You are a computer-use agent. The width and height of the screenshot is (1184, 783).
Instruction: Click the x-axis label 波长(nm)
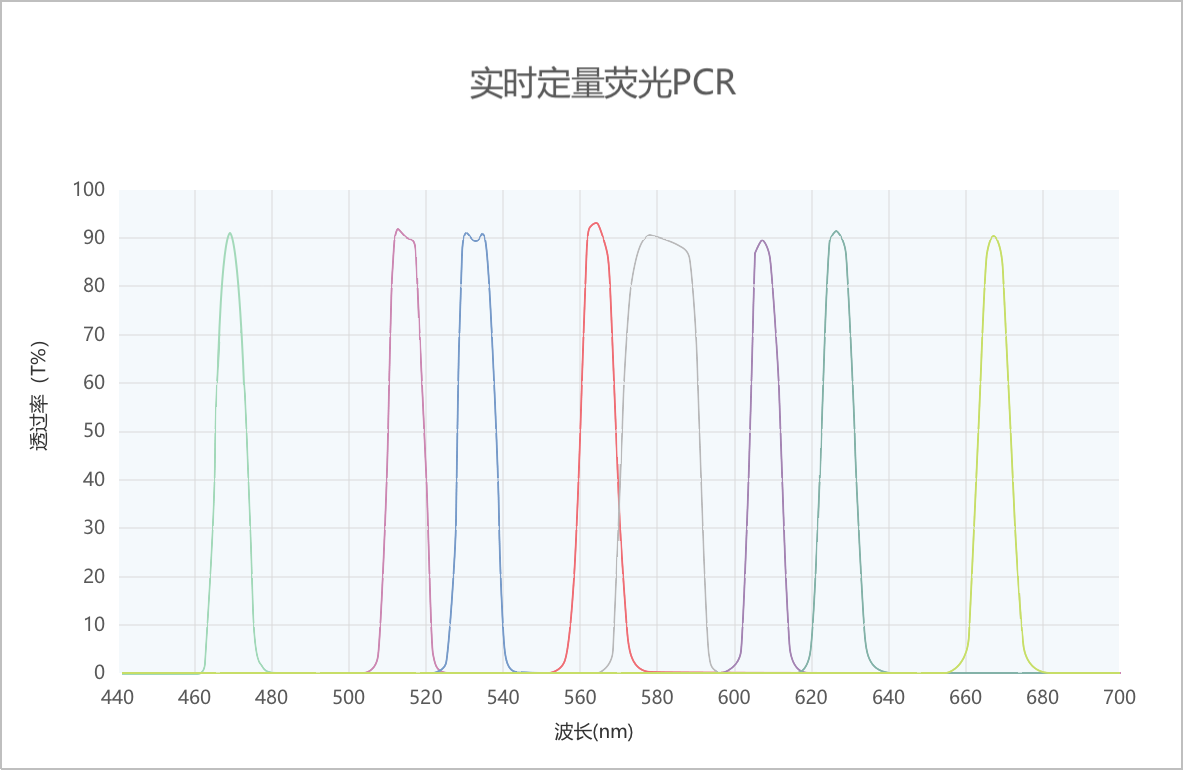[594, 732]
